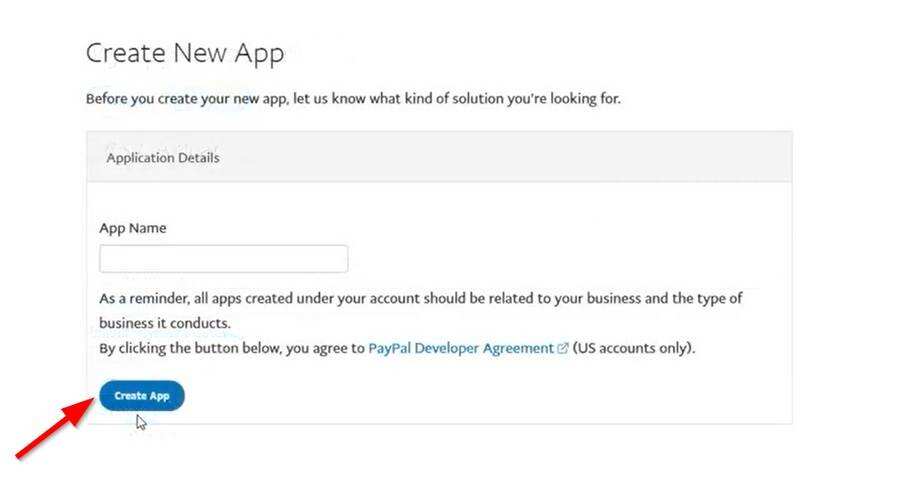Select the Application Details panel header

coord(439,157)
